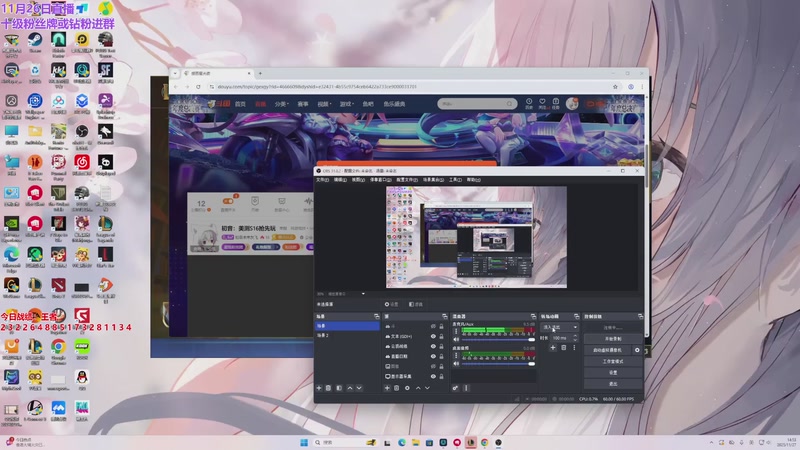Open the fade transition type dropdown
The image size is (800, 450).
[x=560, y=327]
